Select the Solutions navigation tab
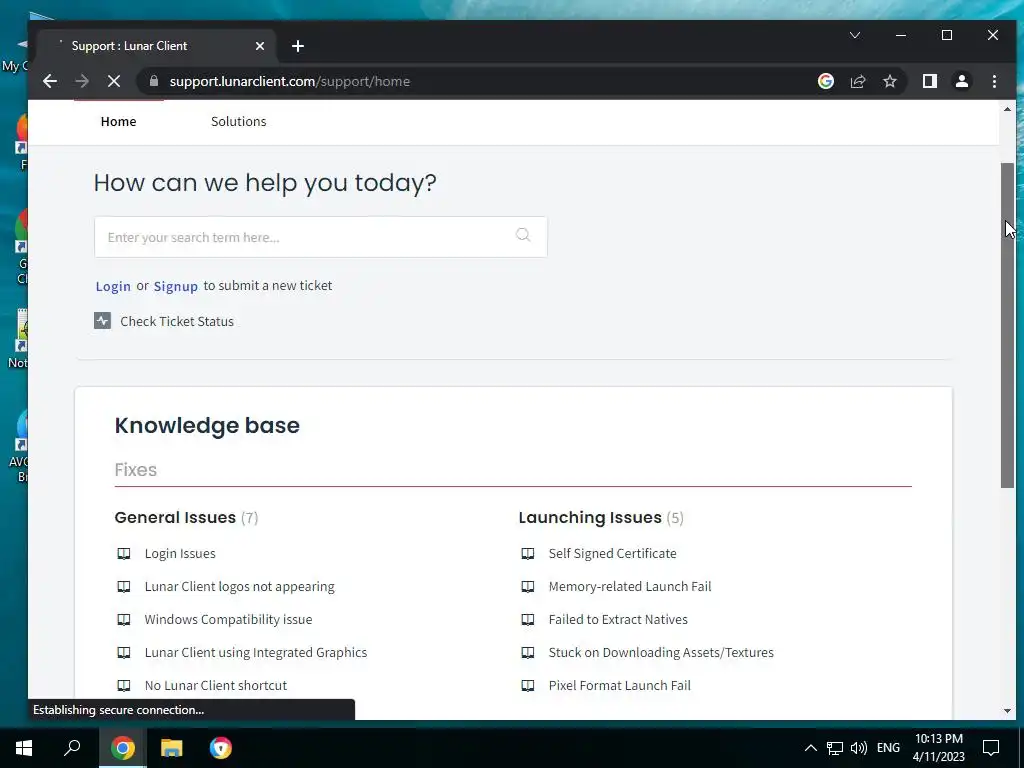Viewport: 1024px width, 768px height. (238, 121)
